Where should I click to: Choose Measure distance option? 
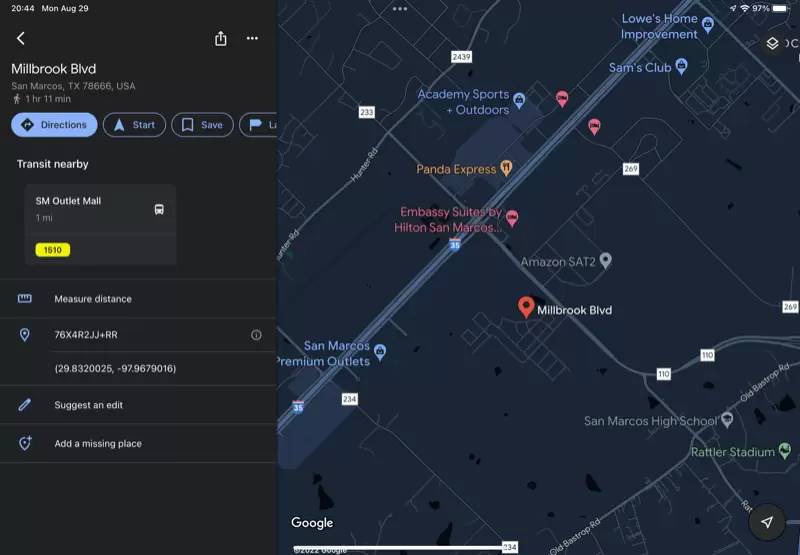[x=138, y=299]
